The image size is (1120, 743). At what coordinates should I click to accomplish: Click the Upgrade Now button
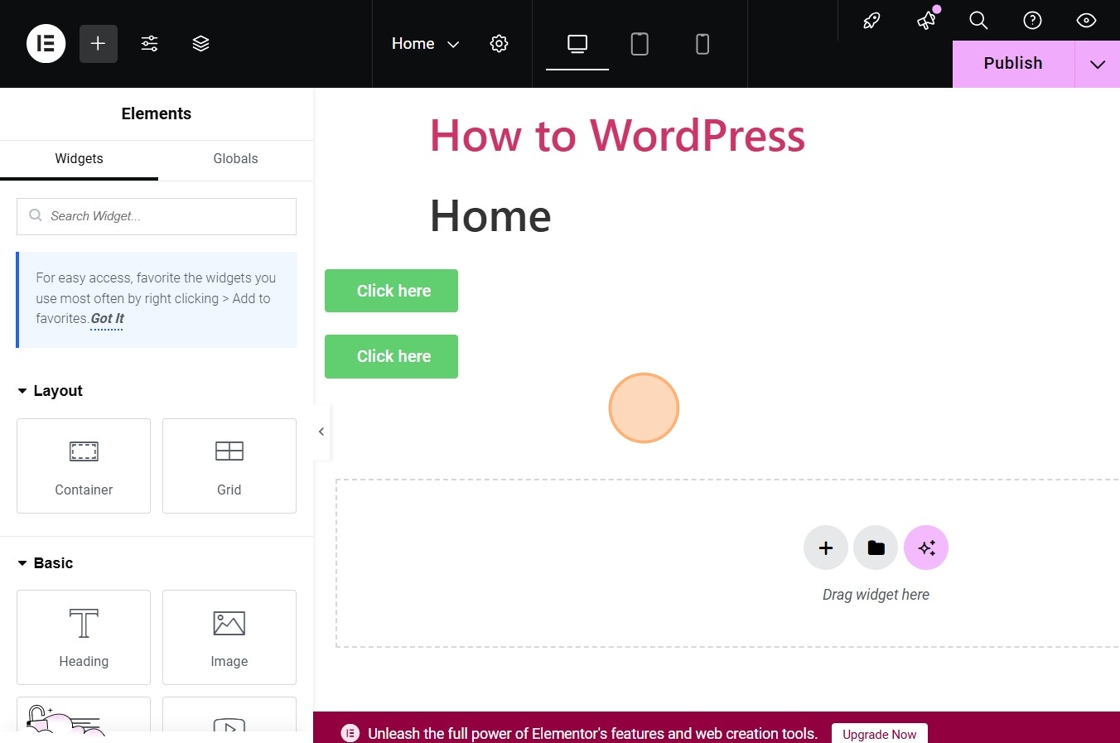coord(879,734)
